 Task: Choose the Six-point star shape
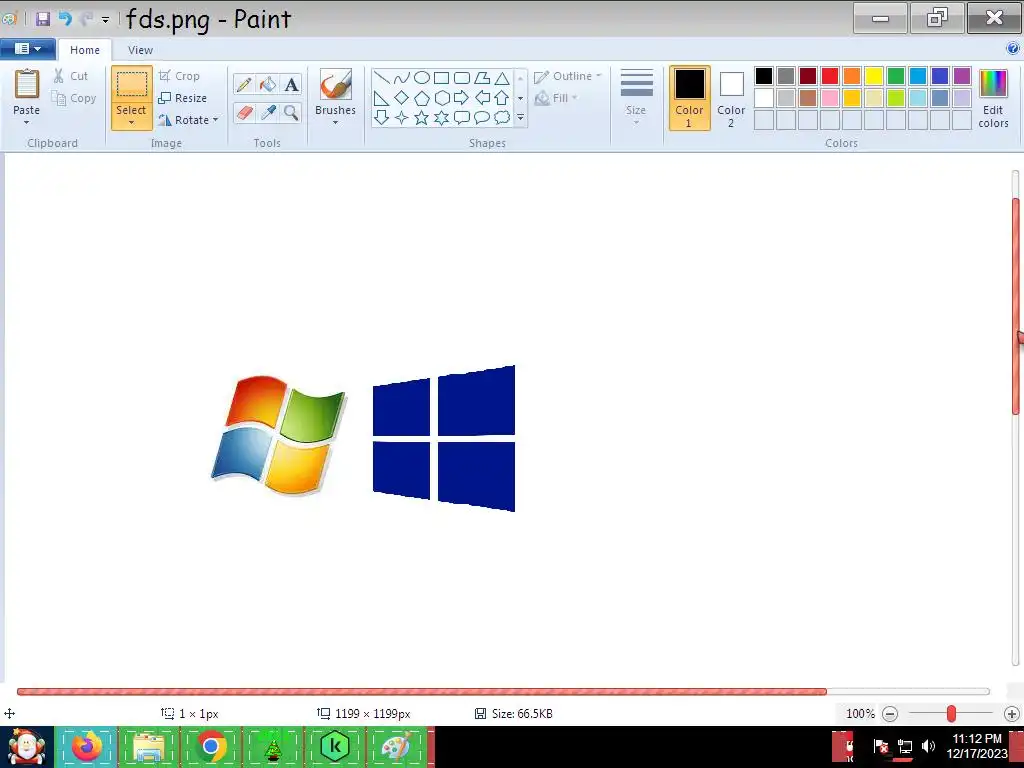coord(441,118)
